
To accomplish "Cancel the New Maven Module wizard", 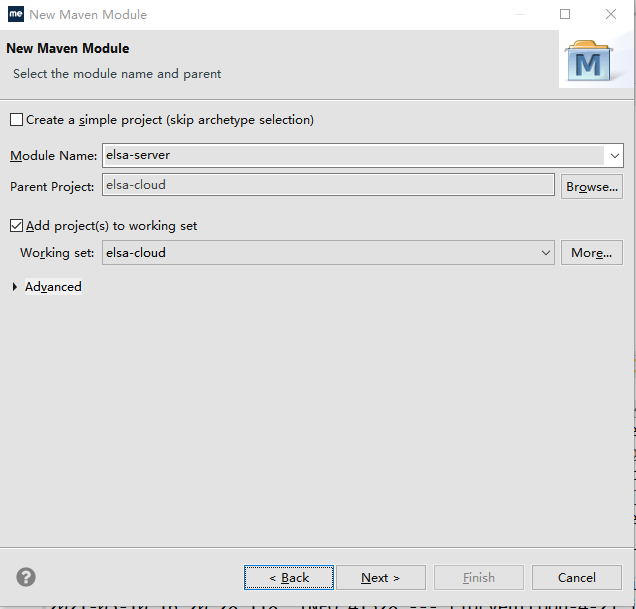I will tap(577, 577).
